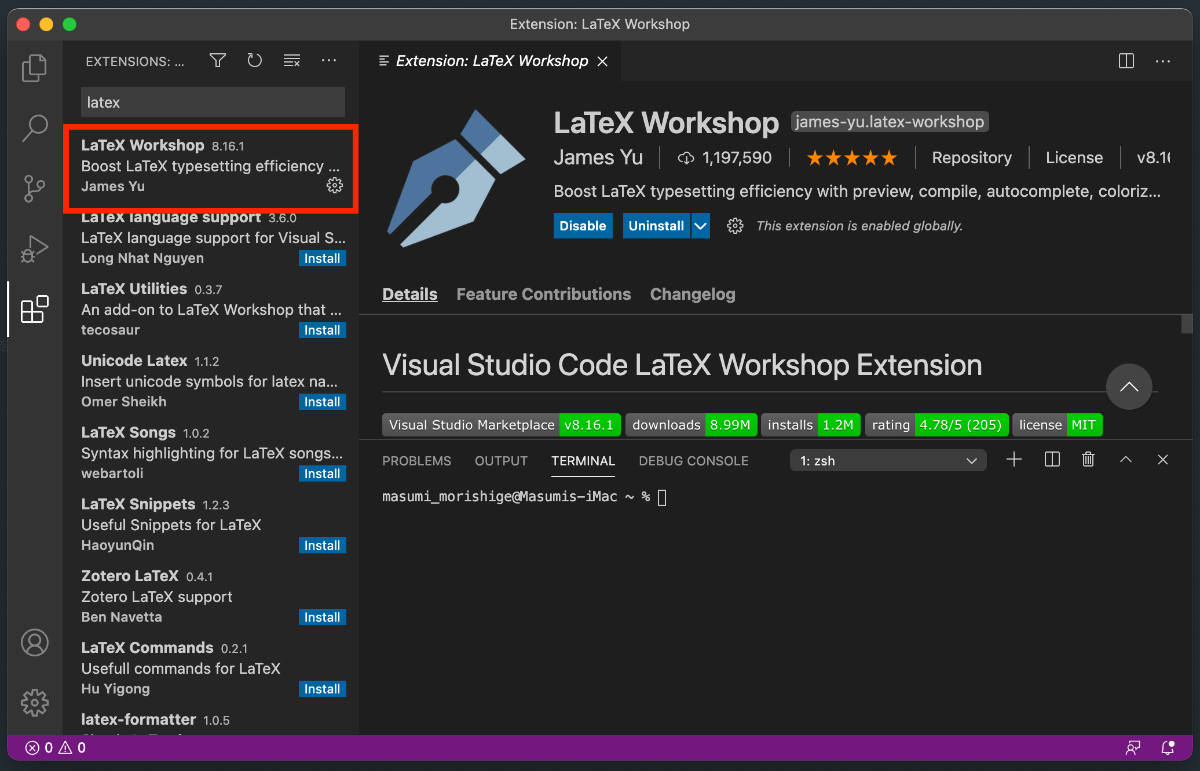Open Source Control view in activity bar
1200x771 pixels.
(35, 188)
